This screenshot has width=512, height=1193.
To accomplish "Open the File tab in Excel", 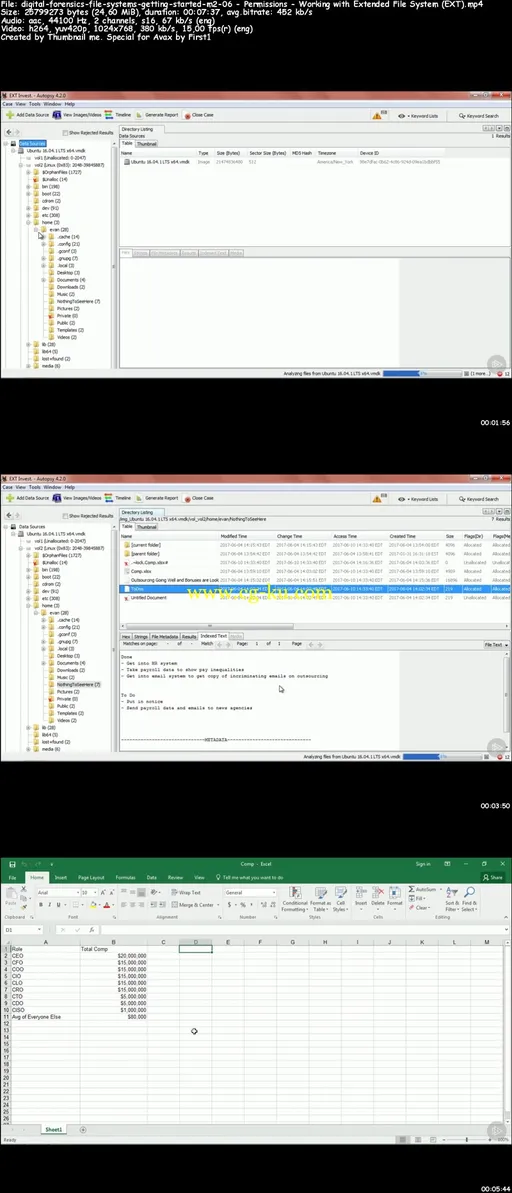I will (x=12, y=877).
